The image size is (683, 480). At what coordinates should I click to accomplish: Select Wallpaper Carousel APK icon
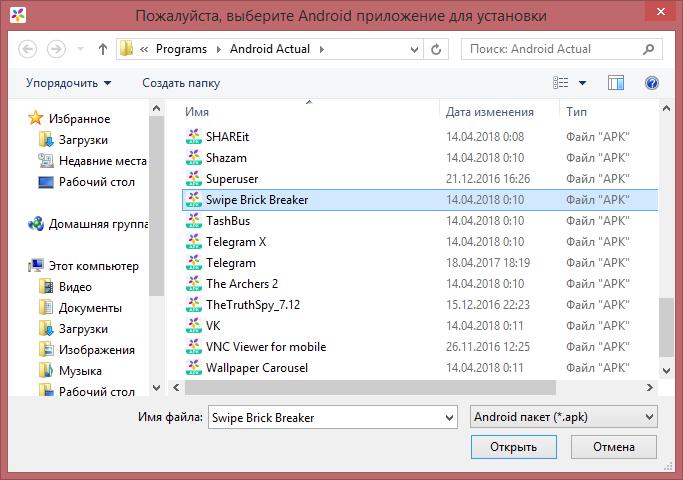click(194, 368)
